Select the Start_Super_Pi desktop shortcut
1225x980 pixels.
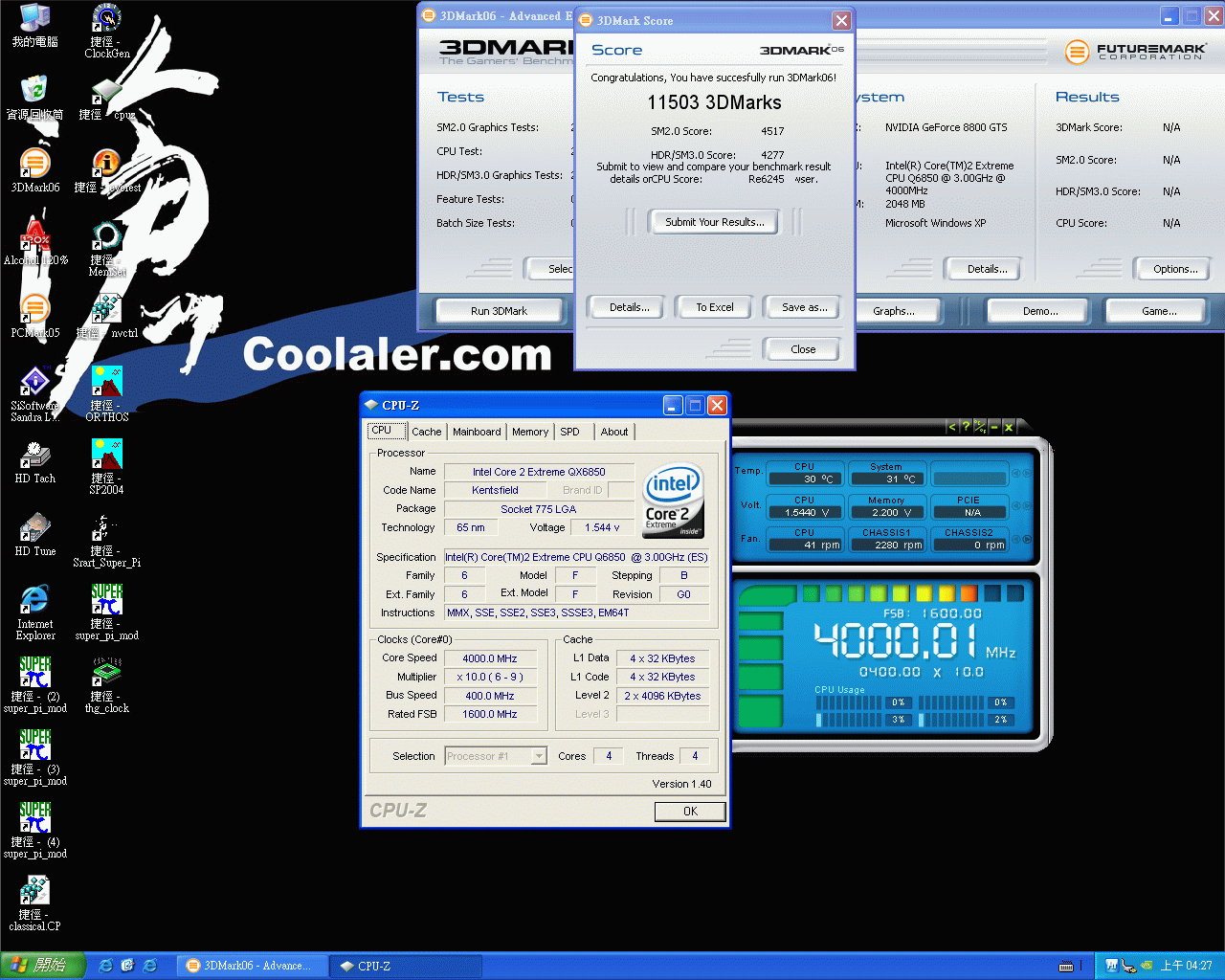click(x=107, y=540)
